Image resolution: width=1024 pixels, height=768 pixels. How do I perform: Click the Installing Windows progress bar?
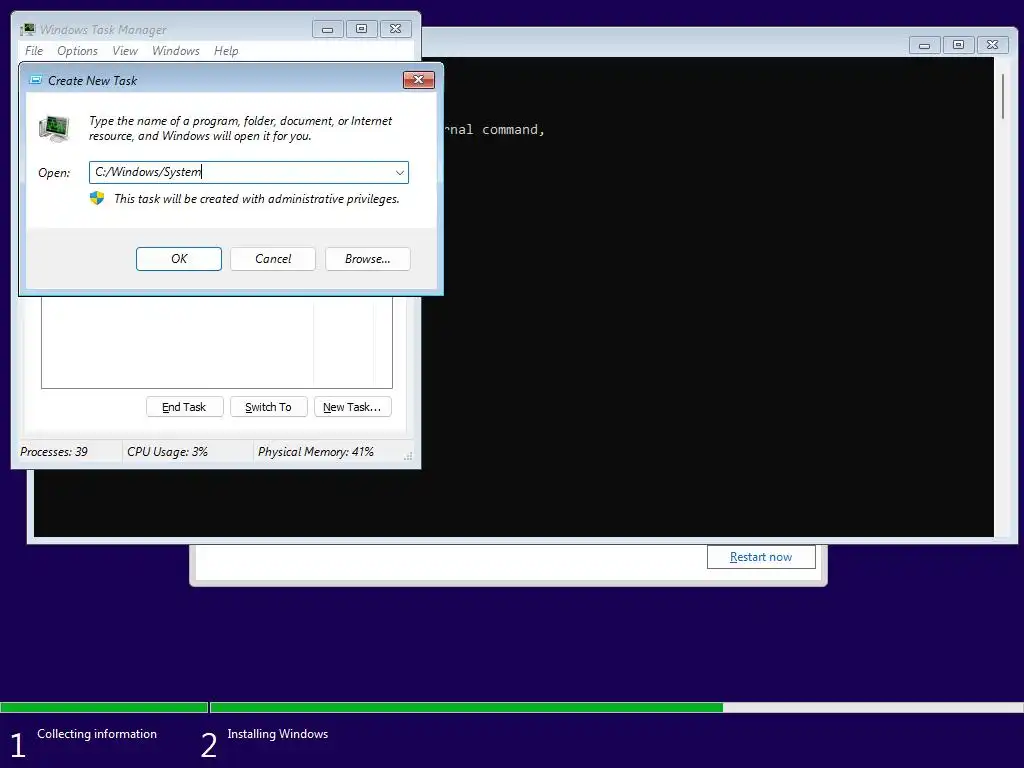pos(616,707)
